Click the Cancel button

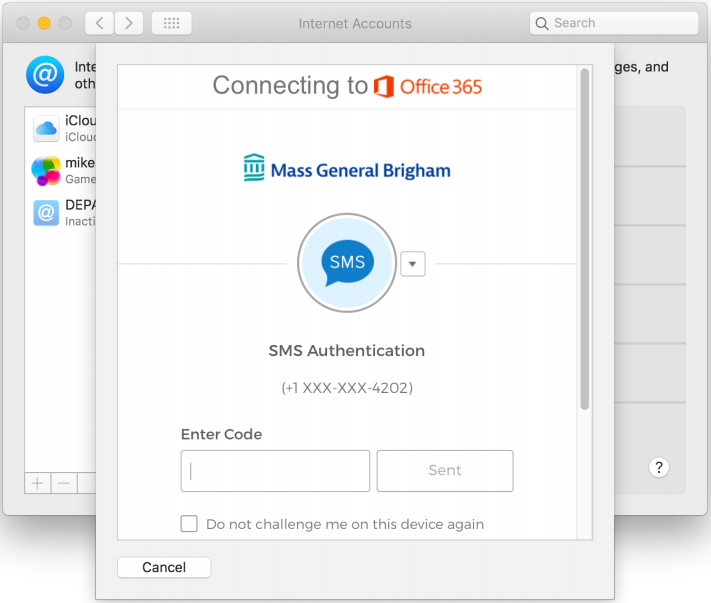(164, 567)
